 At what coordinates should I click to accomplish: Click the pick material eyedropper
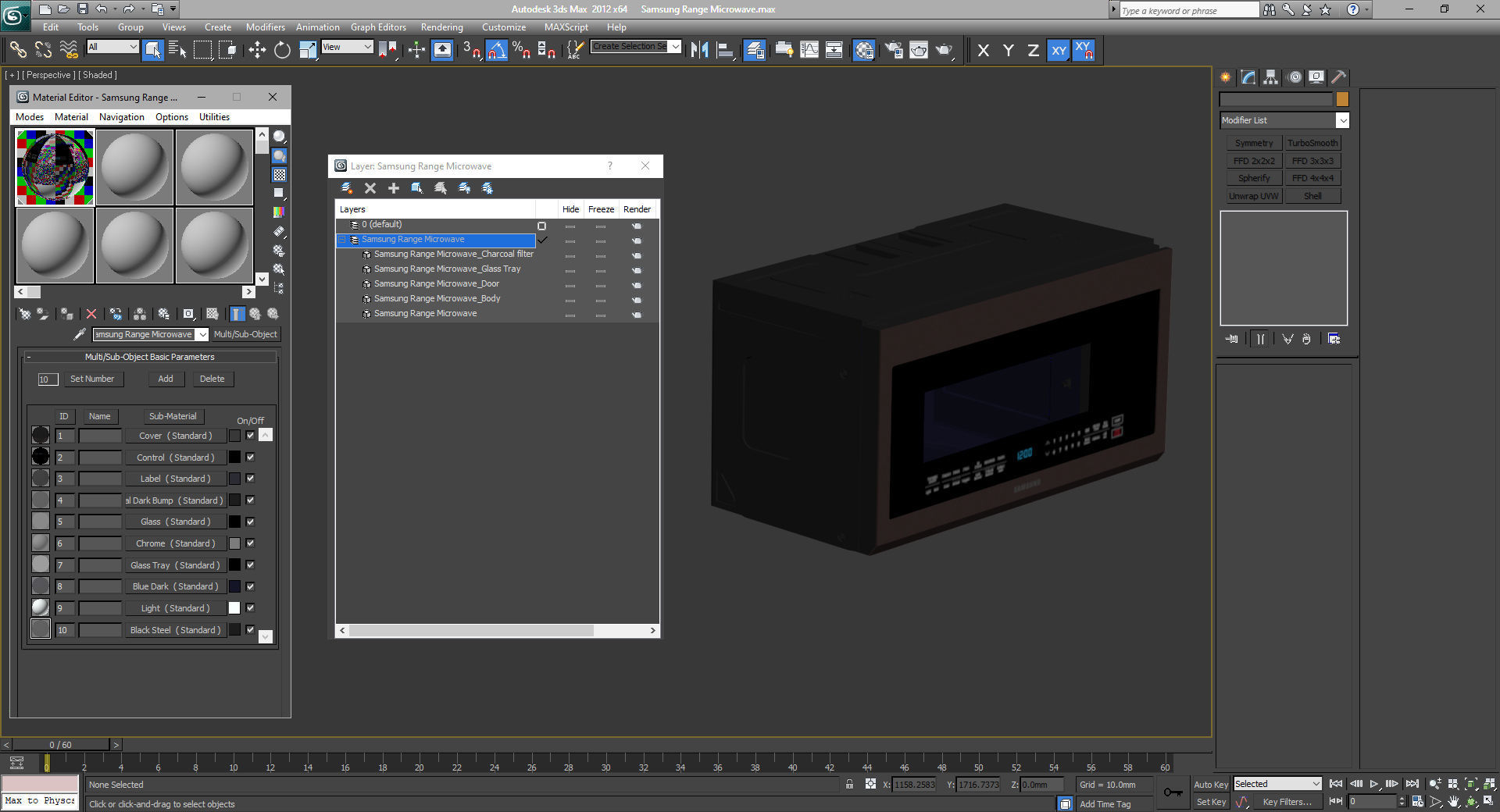pyautogui.click(x=79, y=334)
